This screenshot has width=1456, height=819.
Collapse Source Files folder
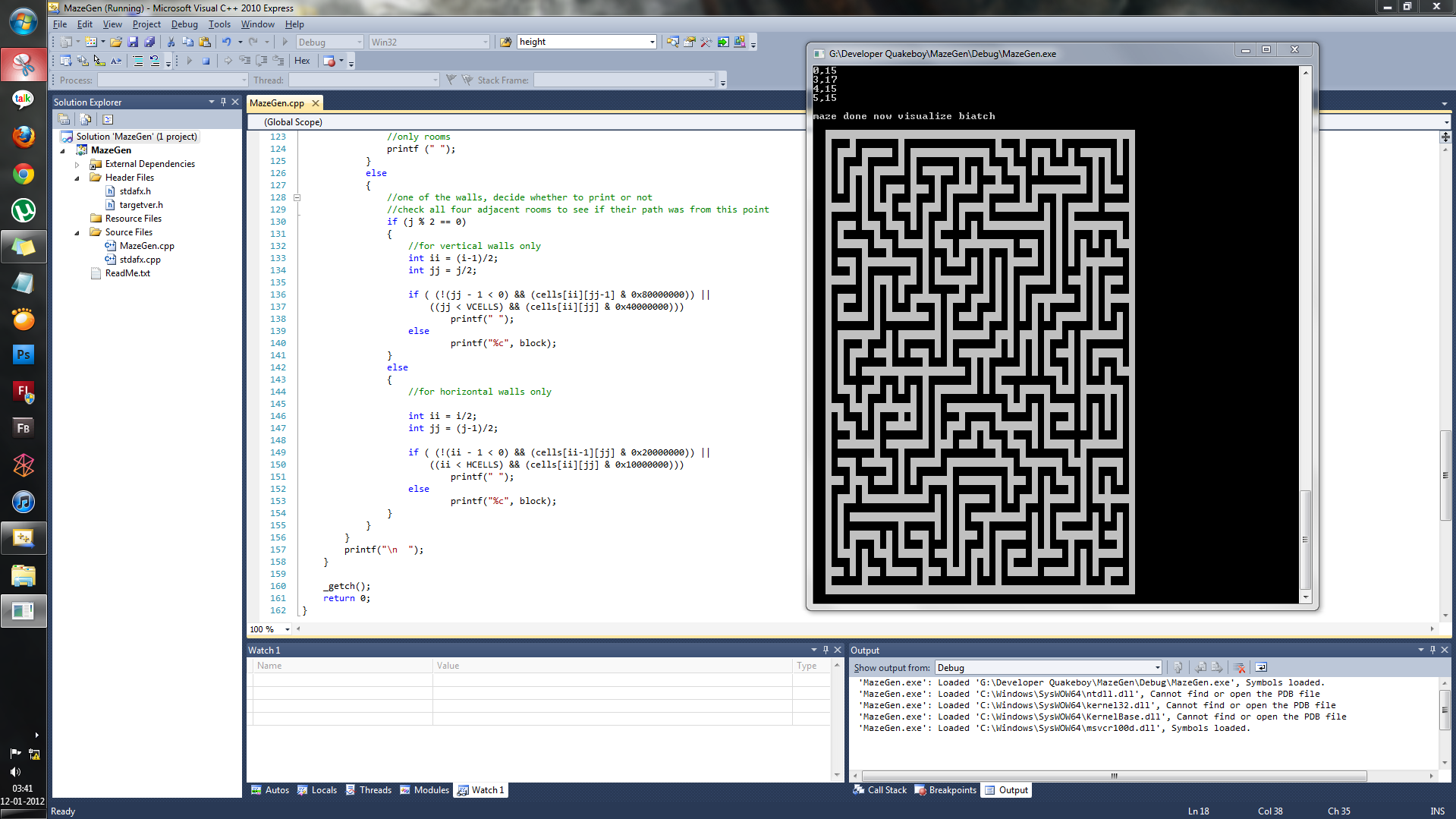[77, 232]
